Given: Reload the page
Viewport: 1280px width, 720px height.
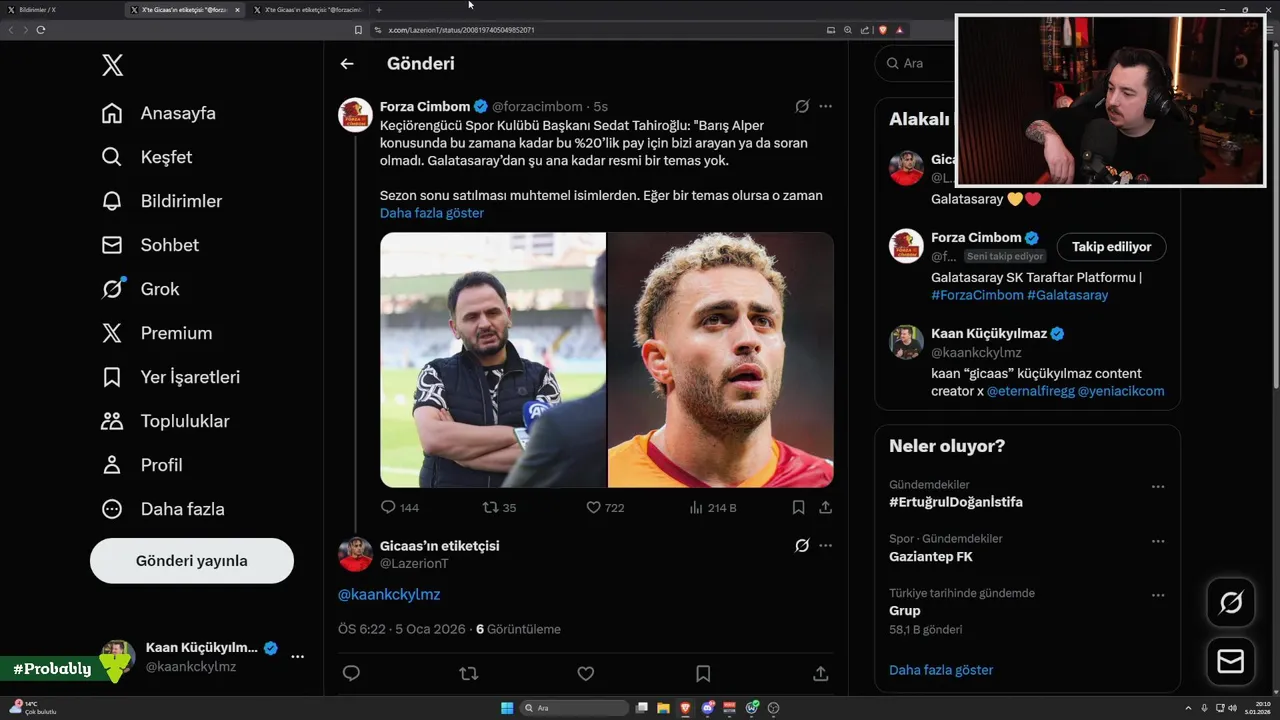Looking at the screenshot, I should click(x=41, y=30).
